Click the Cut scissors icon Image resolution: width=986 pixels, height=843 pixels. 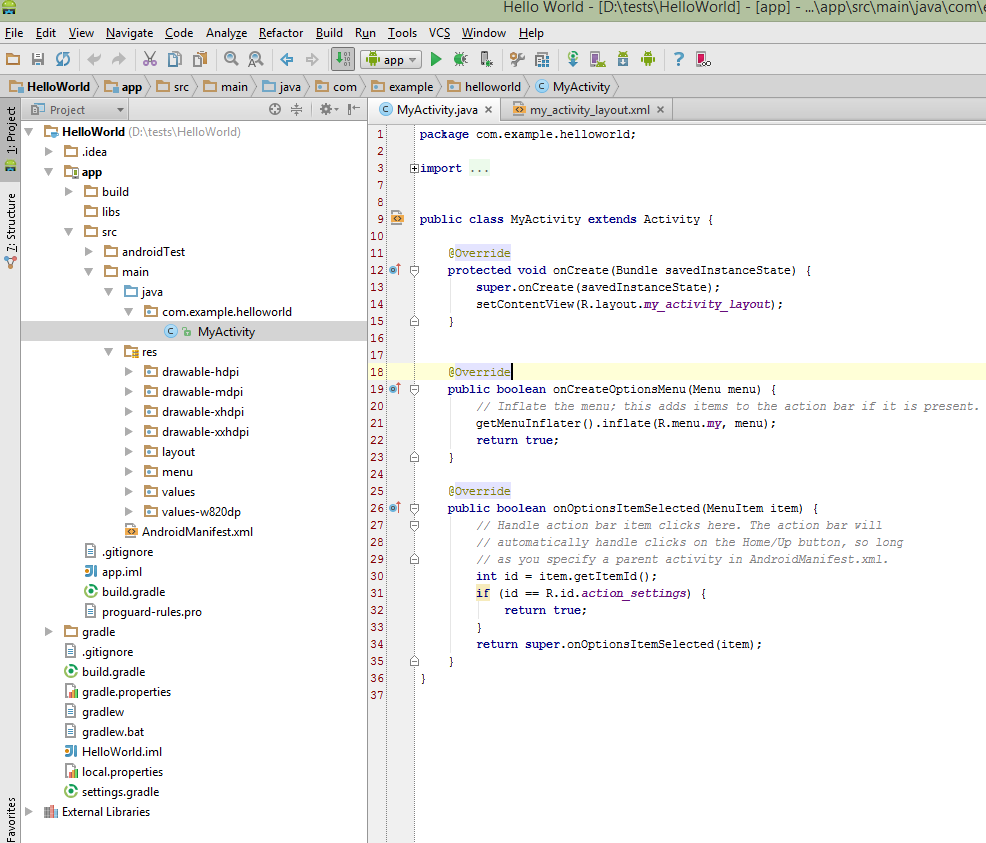(x=150, y=60)
